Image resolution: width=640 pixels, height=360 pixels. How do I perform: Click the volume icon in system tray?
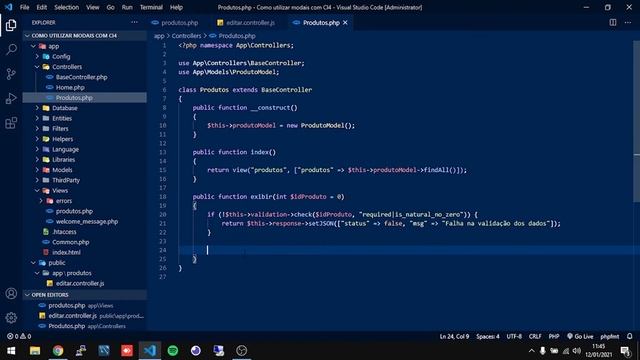coord(576,351)
